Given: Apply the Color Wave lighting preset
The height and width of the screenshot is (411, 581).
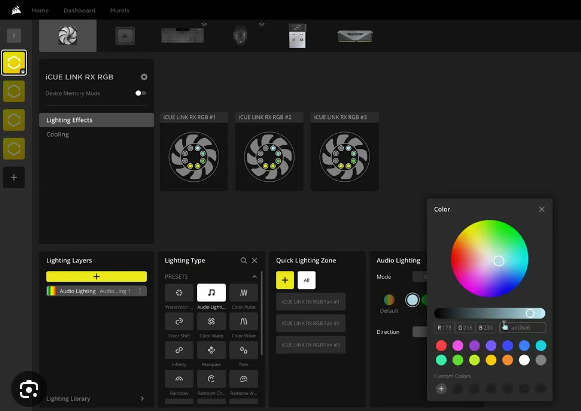Looking at the screenshot, I should pyautogui.click(x=243, y=321).
